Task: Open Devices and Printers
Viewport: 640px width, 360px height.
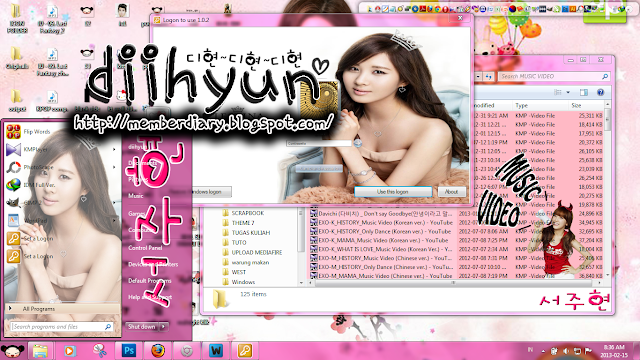Action: point(153,264)
